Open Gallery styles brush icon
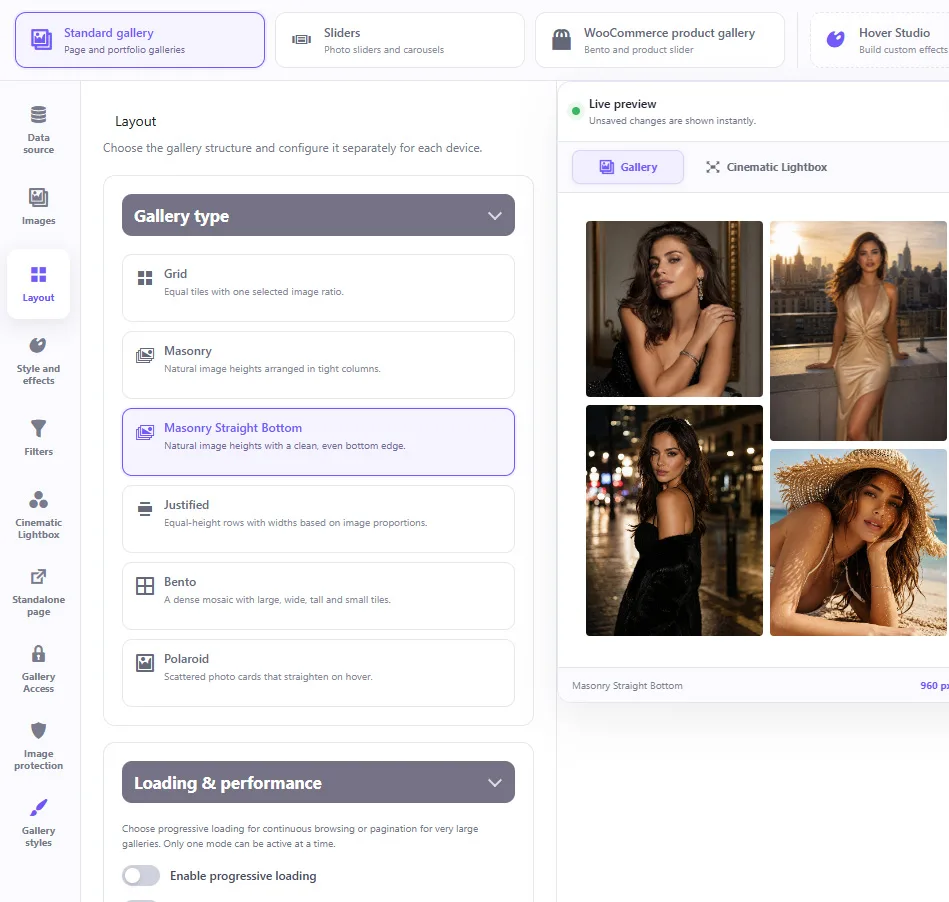This screenshot has width=949, height=902. (38, 808)
